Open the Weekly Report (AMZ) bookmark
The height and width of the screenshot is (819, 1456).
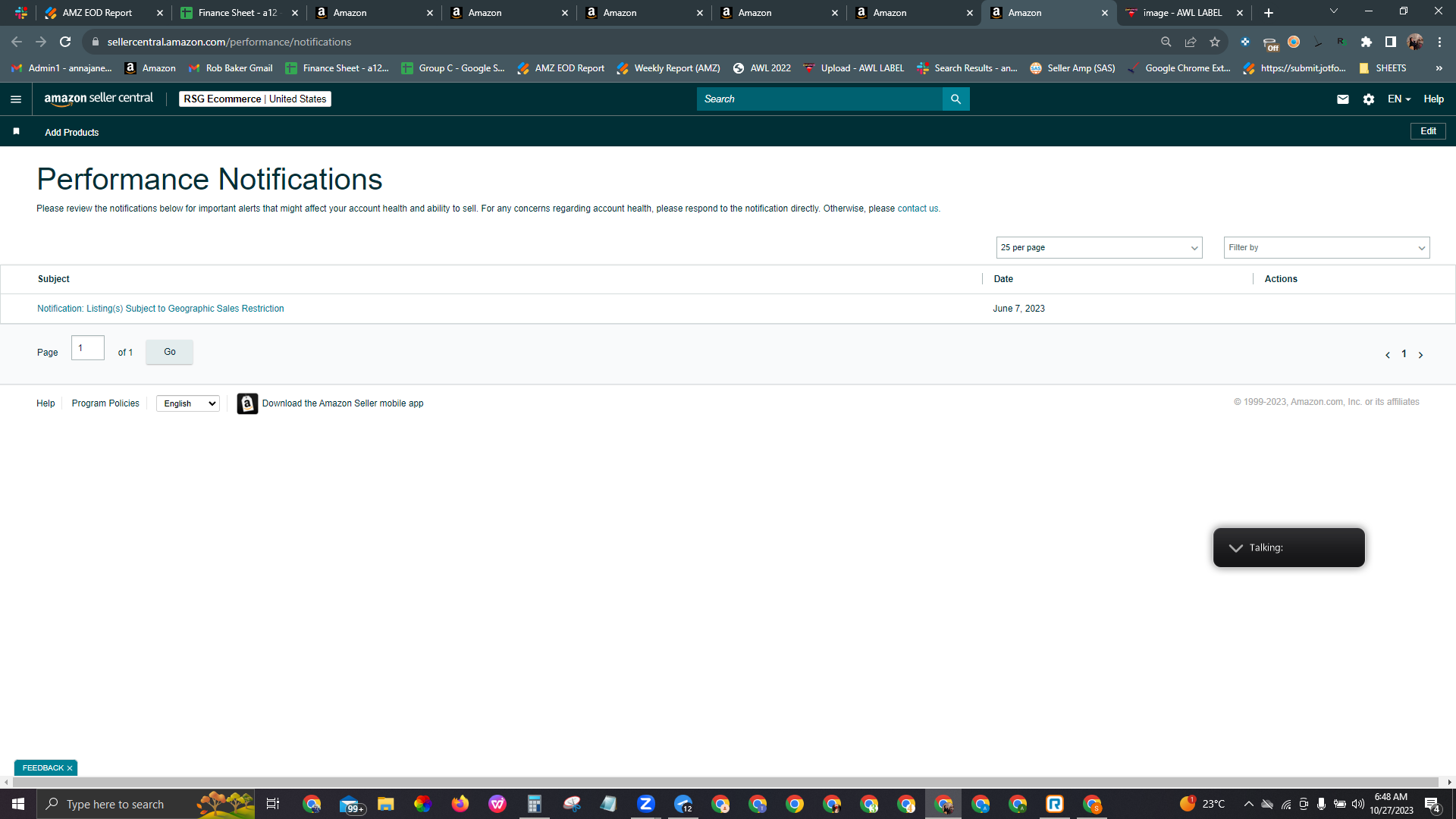668,68
